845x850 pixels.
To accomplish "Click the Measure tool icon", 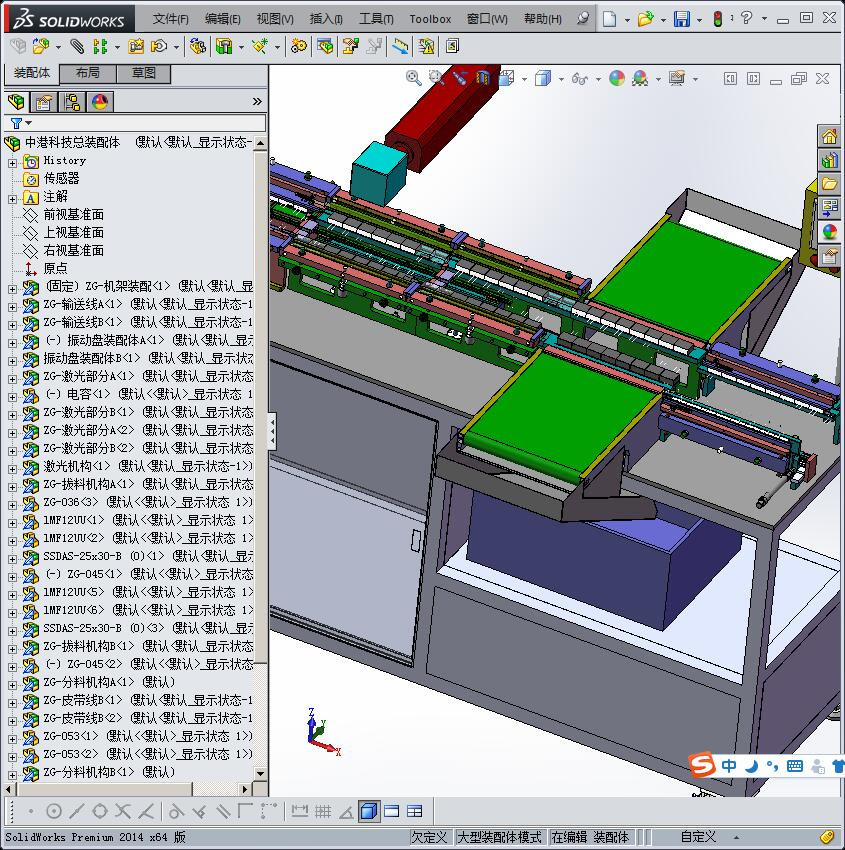I will click(x=400, y=47).
